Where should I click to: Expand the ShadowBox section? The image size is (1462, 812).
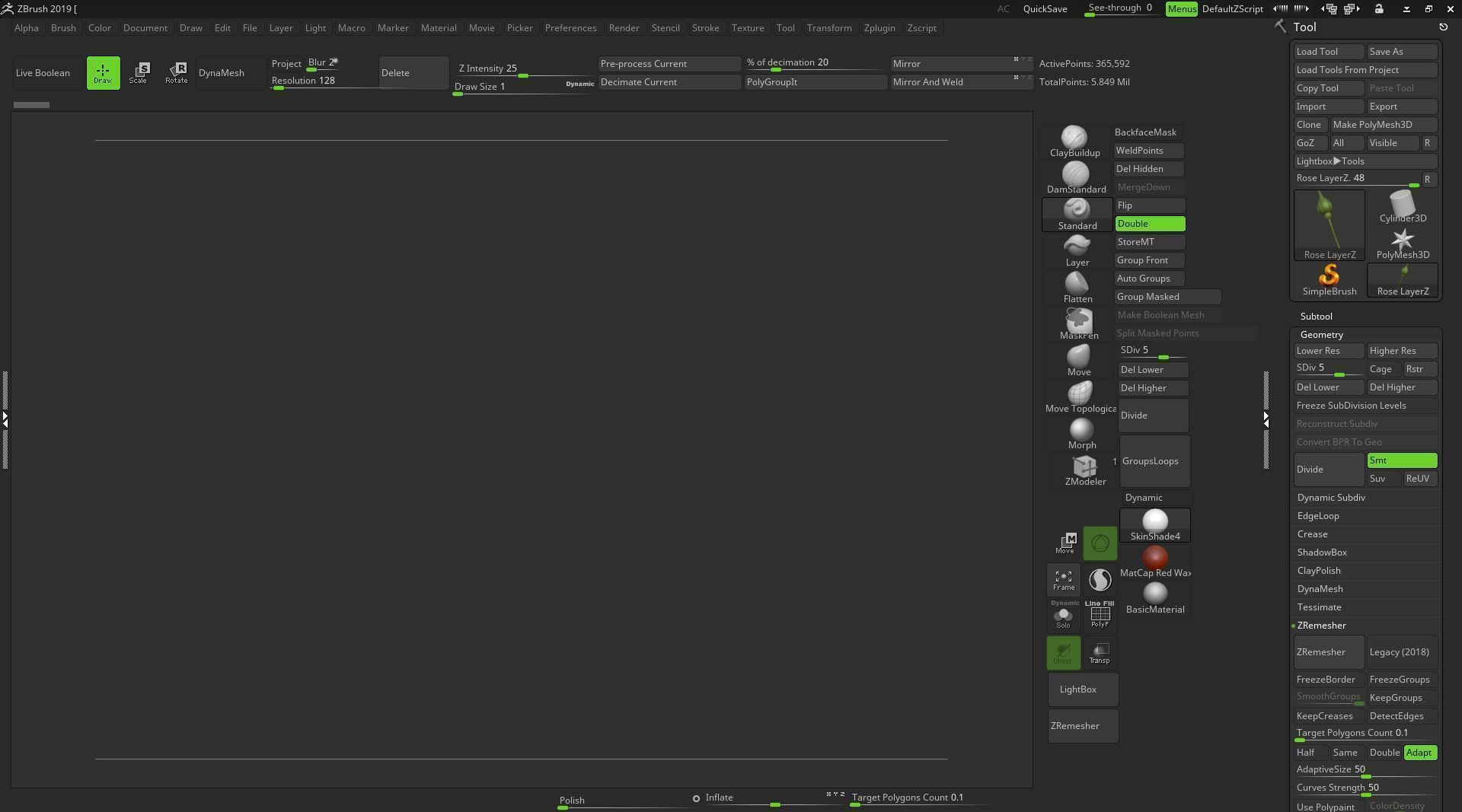[1322, 552]
